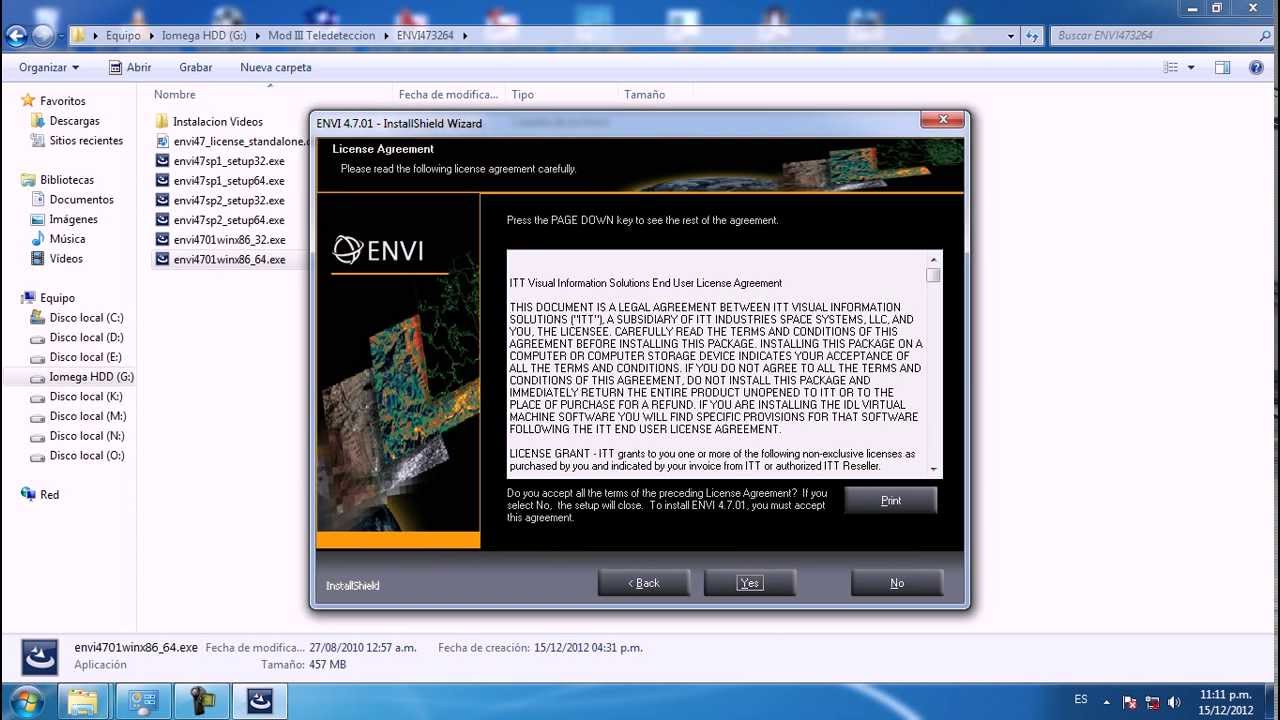Open Bibliotecas in the navigation pane
The width and height of the screenshot is (1280, 720).
67,180
